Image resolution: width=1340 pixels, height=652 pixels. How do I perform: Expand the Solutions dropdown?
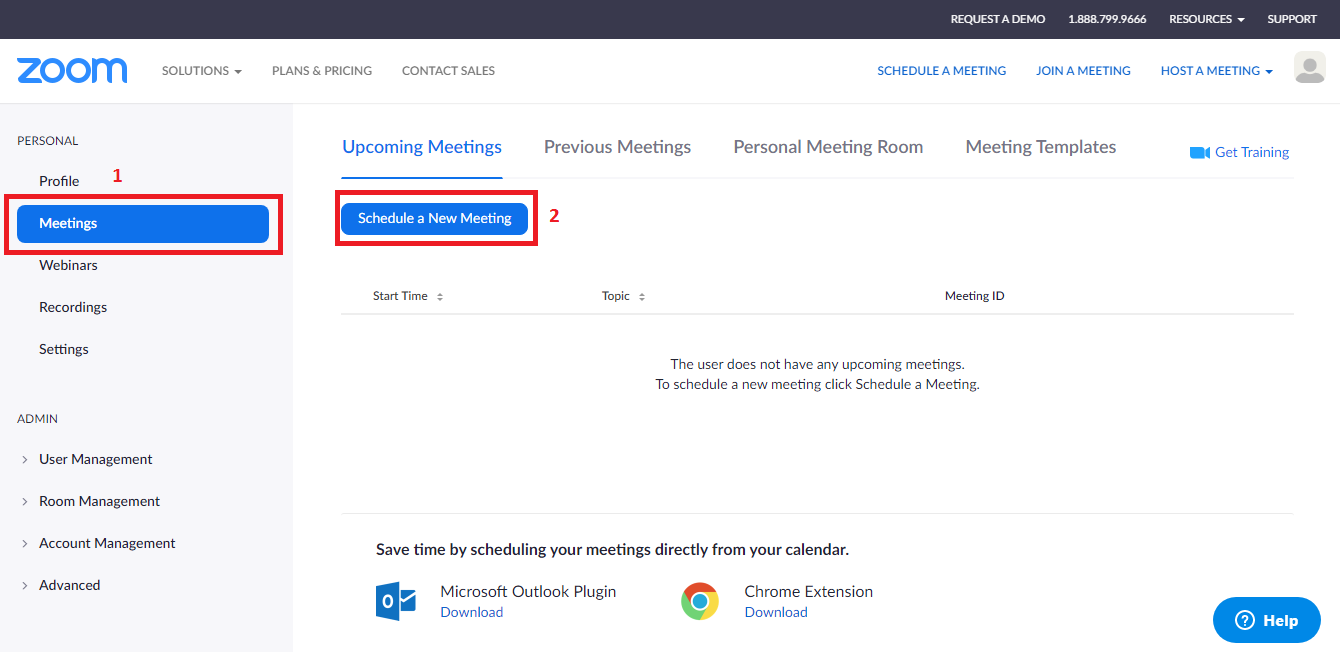pyautogui.click(x=202, y=71)
